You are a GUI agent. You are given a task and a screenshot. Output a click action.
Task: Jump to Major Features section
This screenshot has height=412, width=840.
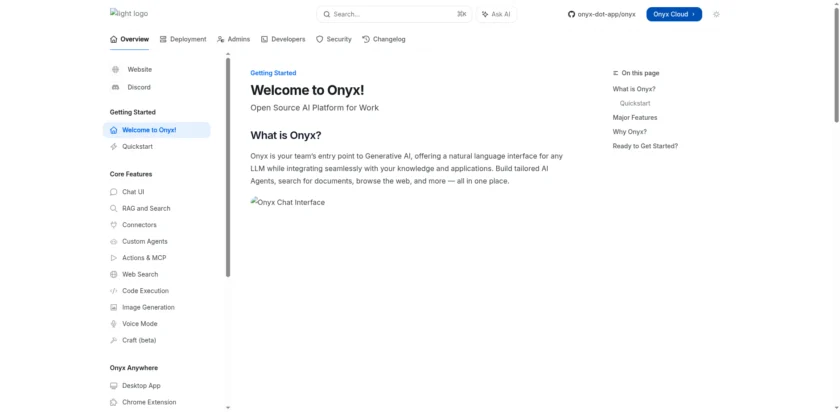[635, 118]
